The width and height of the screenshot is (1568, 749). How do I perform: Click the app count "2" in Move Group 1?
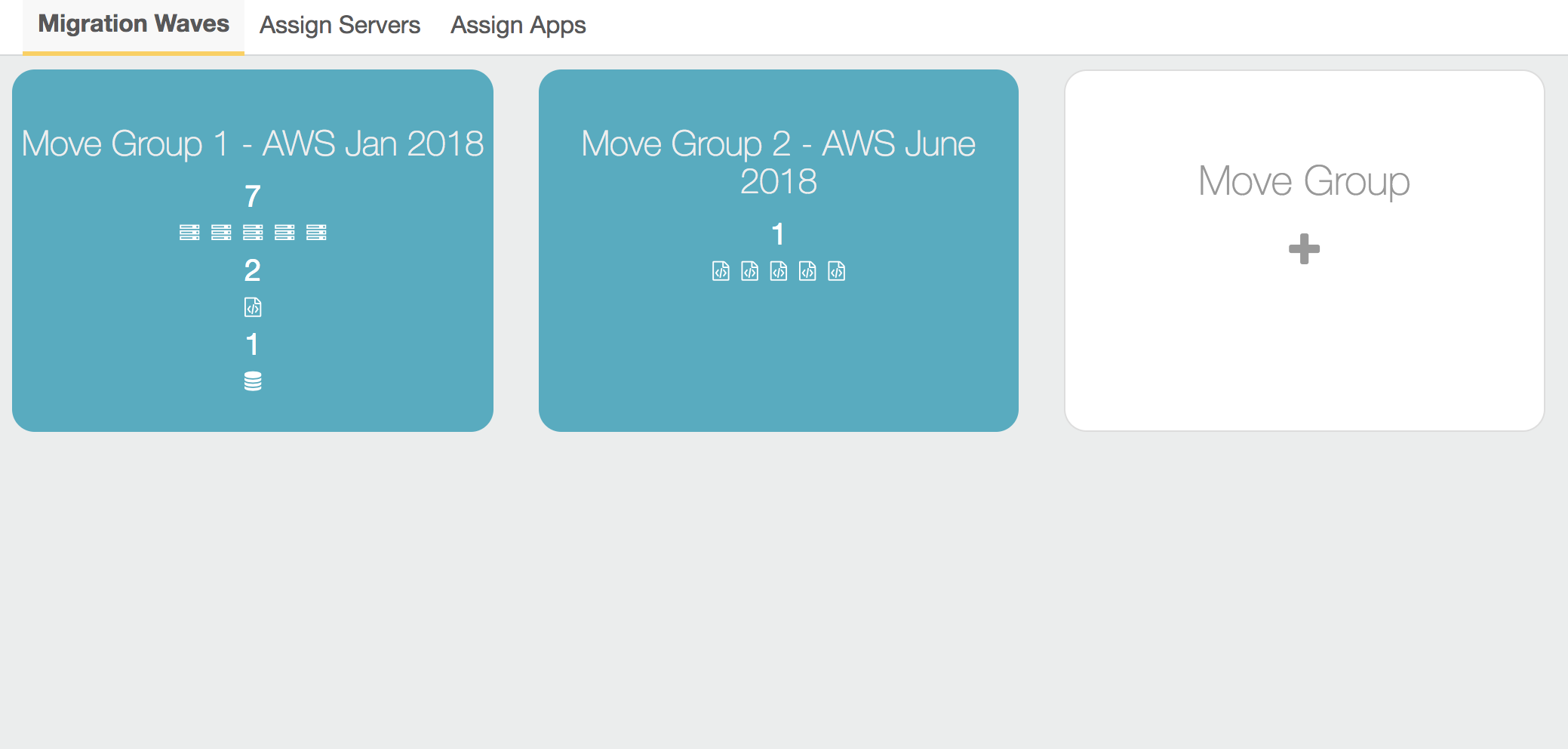253,270
